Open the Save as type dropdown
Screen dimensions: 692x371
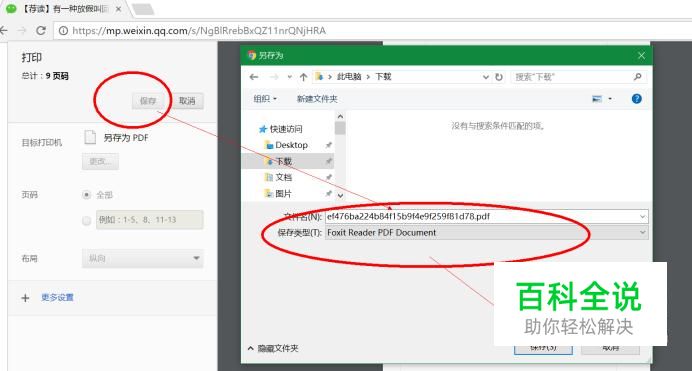point(487,232)
